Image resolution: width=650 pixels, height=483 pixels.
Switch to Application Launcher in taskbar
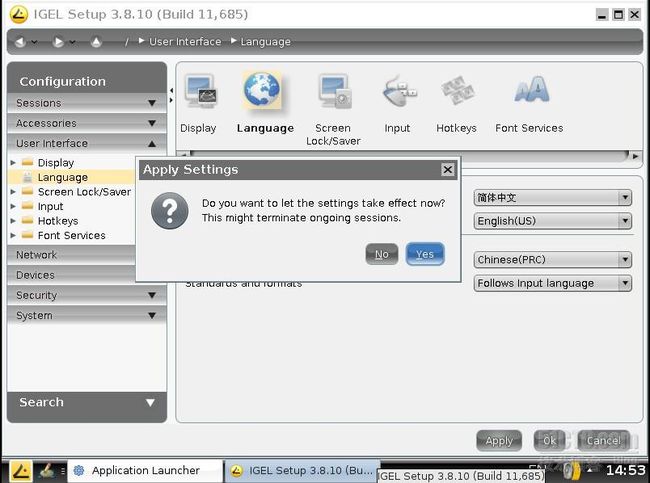coord(145,471)
